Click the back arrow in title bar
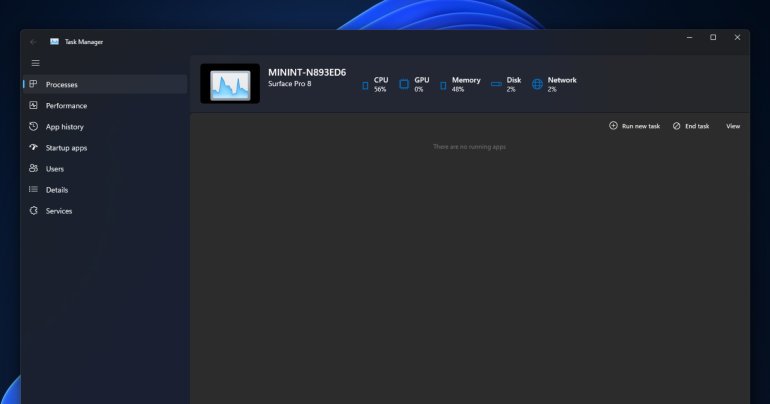Image resolution: width=770 pixels, height=404 pixels. coord(34,41)
